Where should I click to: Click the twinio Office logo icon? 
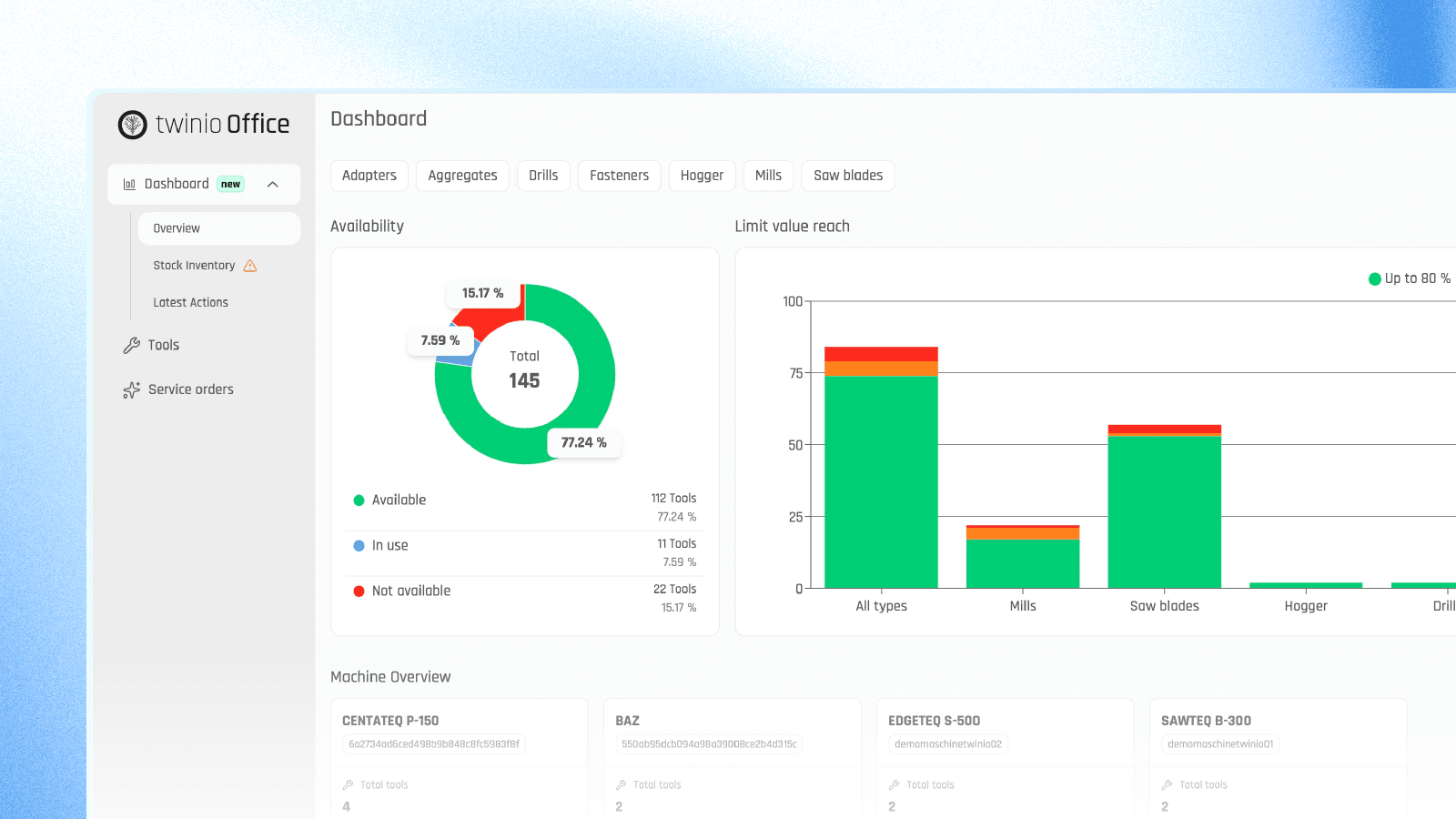(132, 125)
